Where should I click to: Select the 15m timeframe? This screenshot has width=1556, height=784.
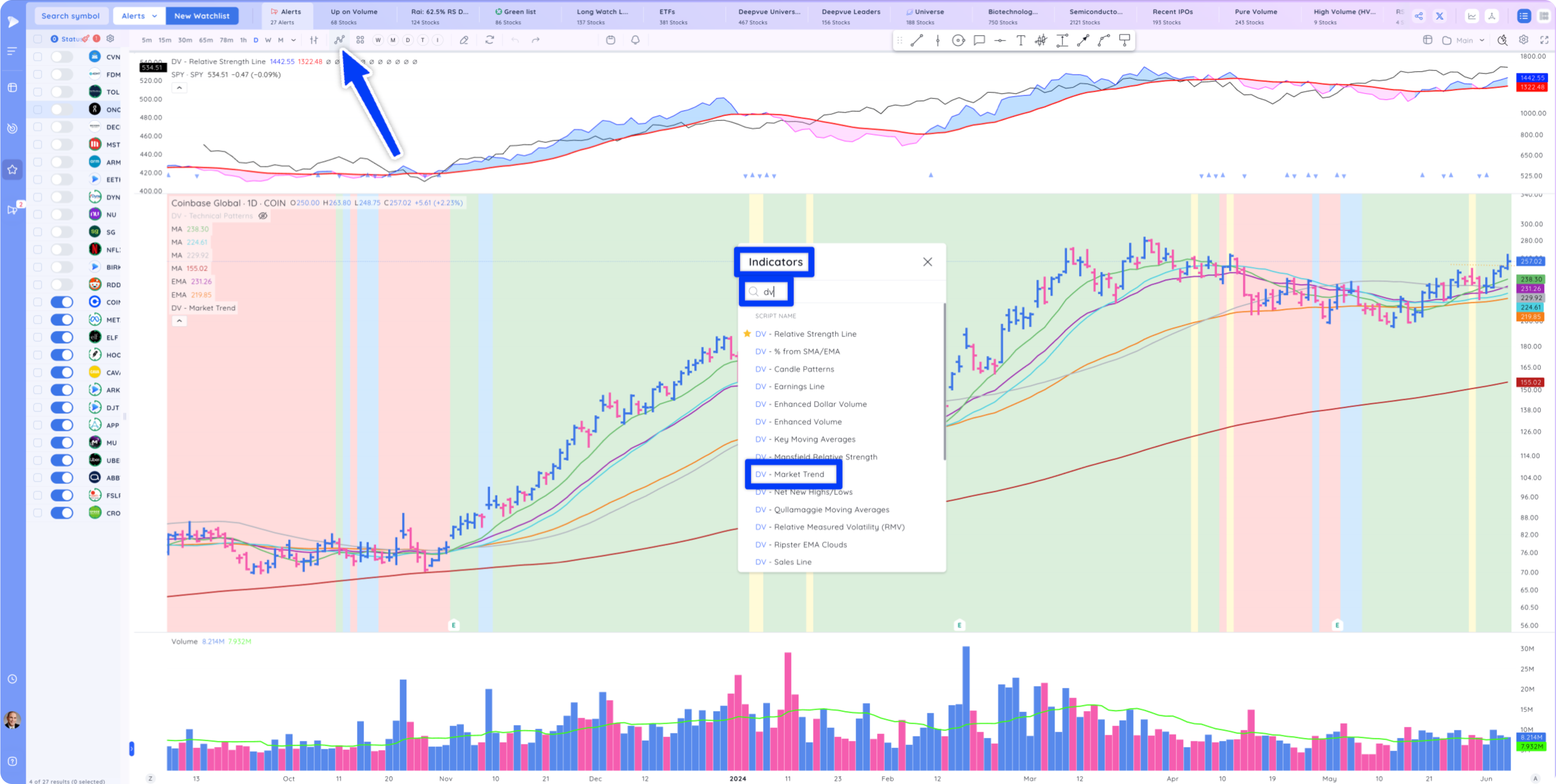pos(164,40)
